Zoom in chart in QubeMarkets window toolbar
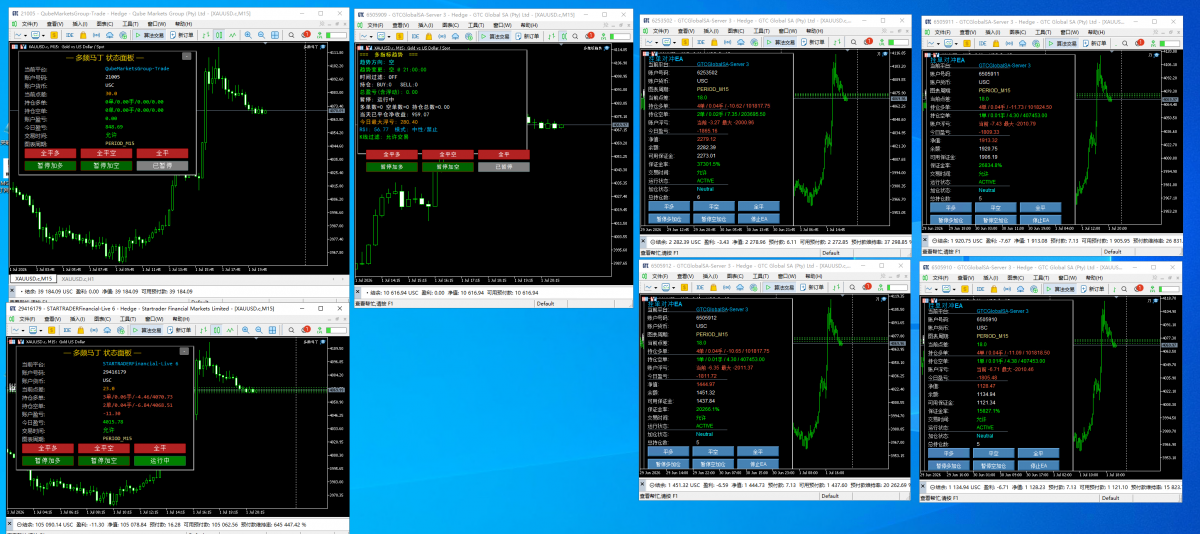This screenshot has width=1200, height=534. pos(248,35)
